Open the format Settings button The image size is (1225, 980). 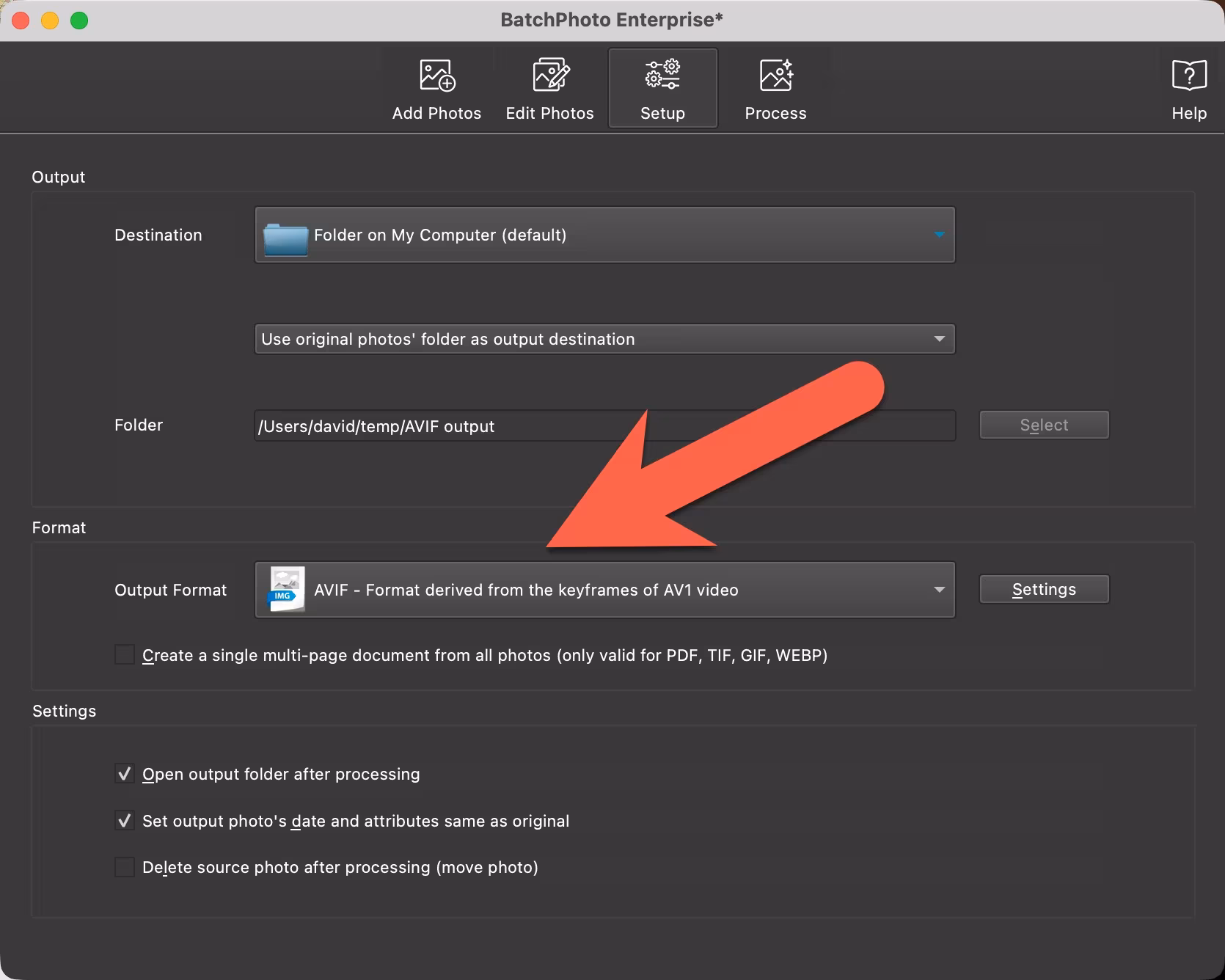(x=1044, y=589)
